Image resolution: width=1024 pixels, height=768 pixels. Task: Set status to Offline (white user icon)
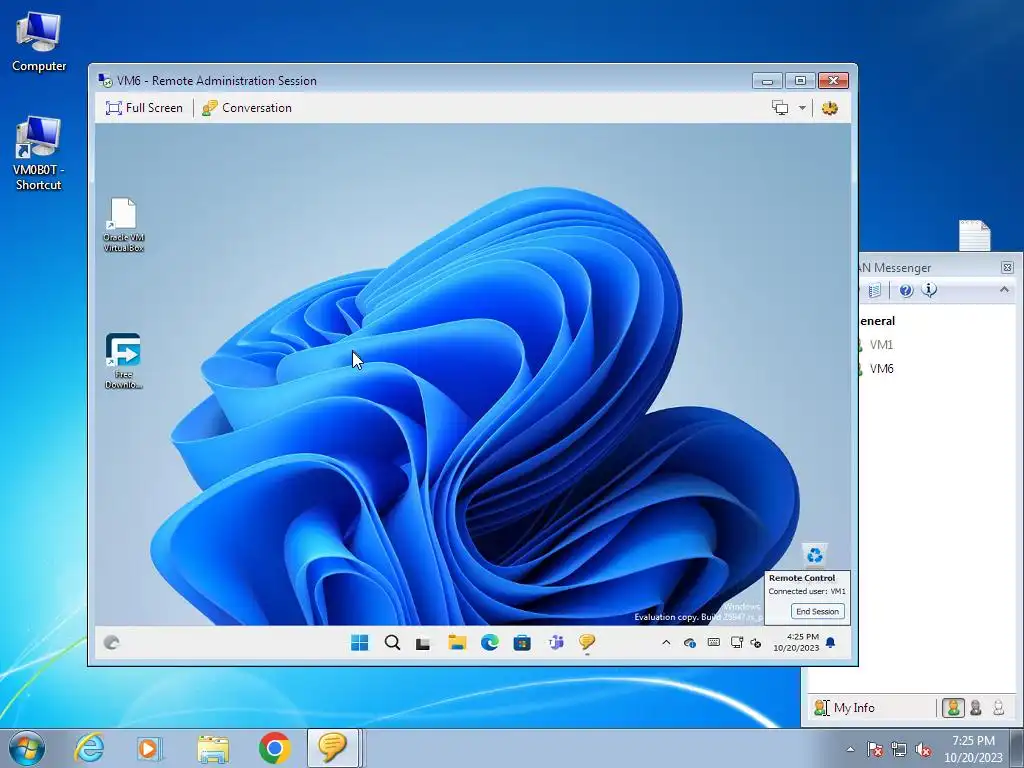pos(998,707)
